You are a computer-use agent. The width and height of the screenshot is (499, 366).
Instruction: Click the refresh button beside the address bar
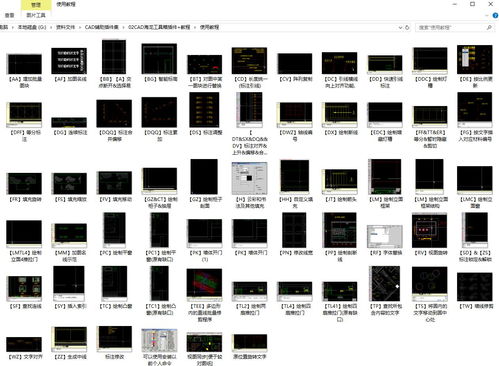pos(407,27)
